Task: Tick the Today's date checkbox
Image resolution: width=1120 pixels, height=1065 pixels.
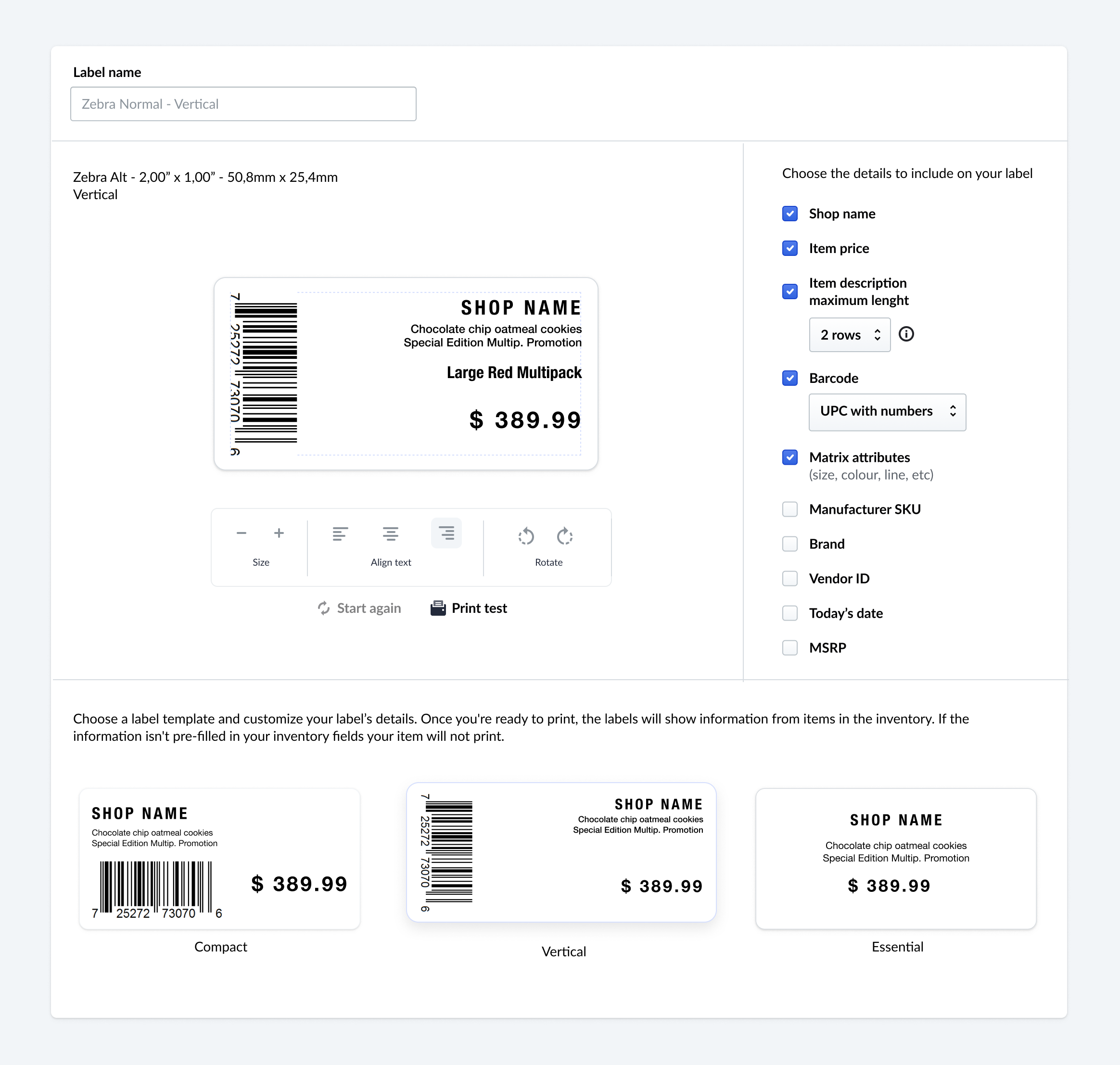Action: click(x=789, y=613)
